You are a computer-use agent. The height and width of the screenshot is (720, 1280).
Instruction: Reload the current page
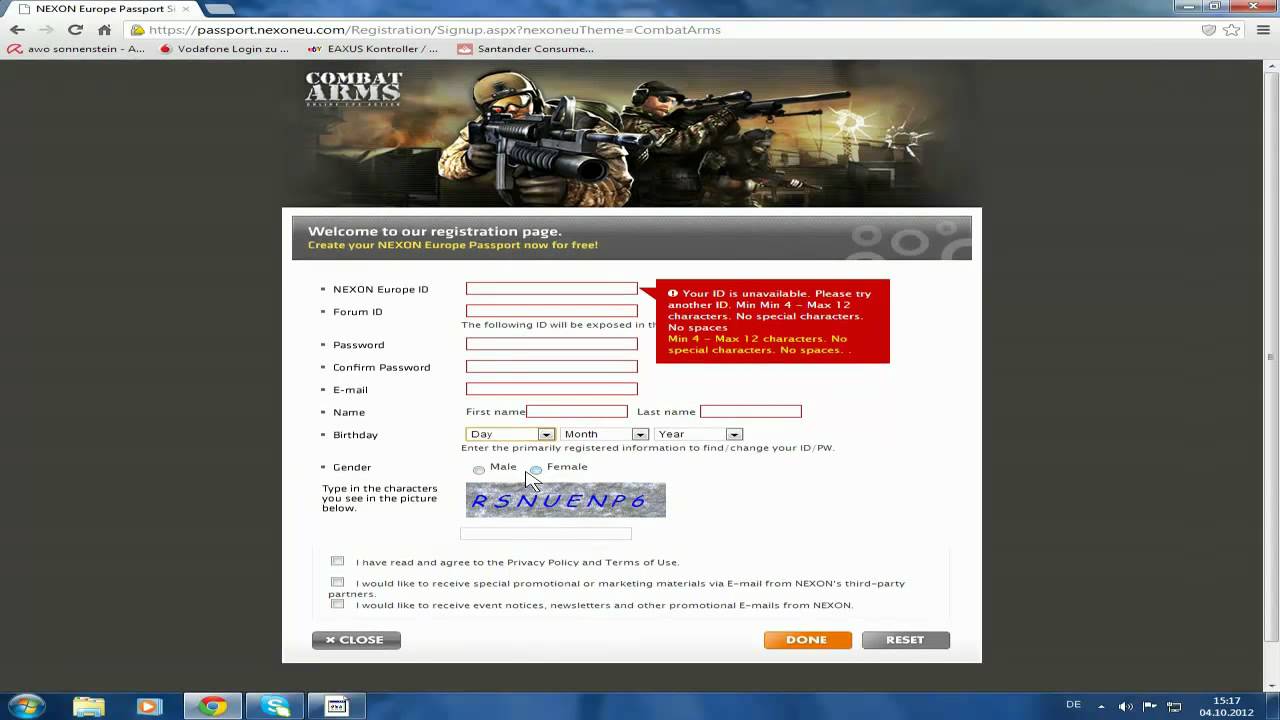click(75, 30)
